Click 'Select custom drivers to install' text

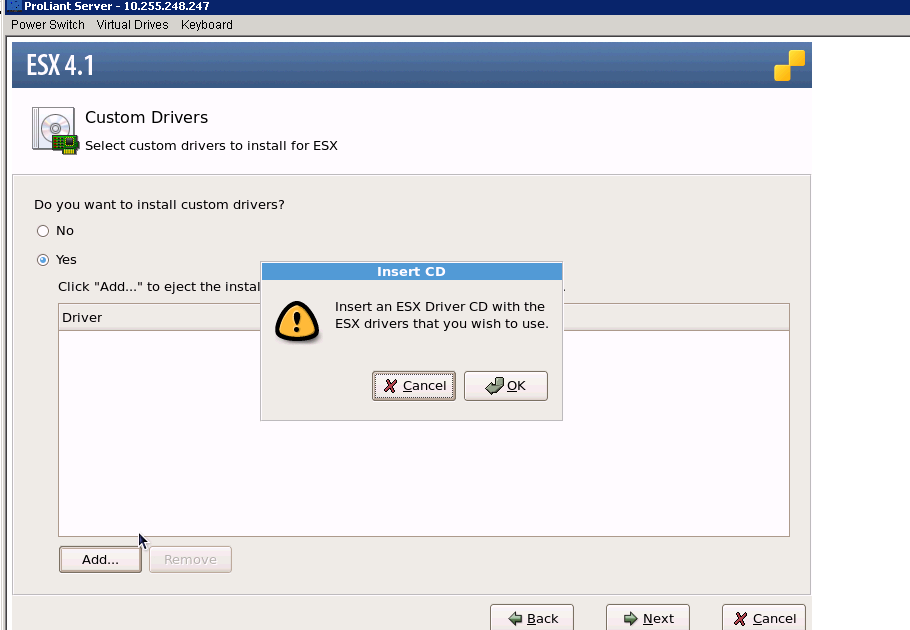point(211,146)
